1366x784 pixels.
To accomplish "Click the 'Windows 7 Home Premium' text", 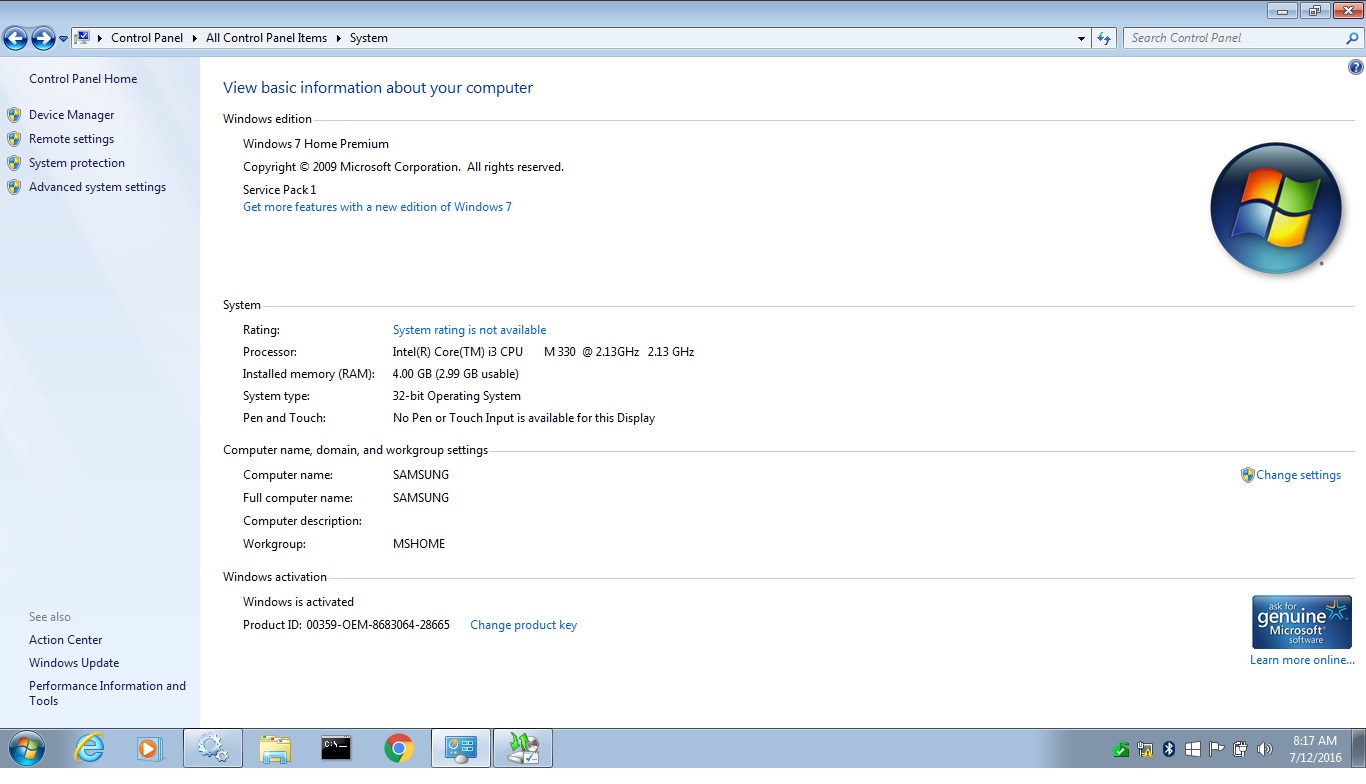I will pyautogui.click(x=316, y=144).
